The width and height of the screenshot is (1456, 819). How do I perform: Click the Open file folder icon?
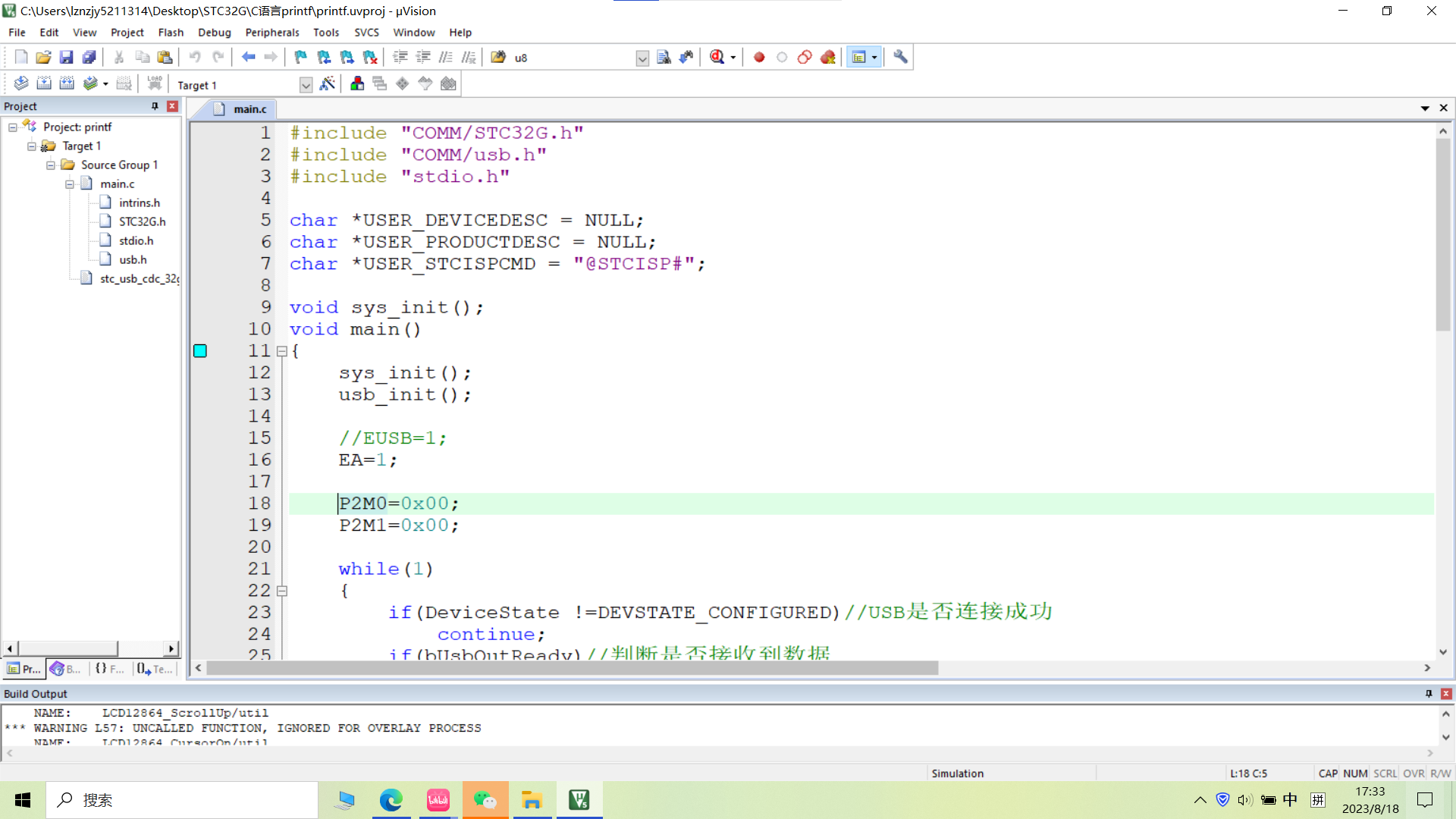pos(44,57)
